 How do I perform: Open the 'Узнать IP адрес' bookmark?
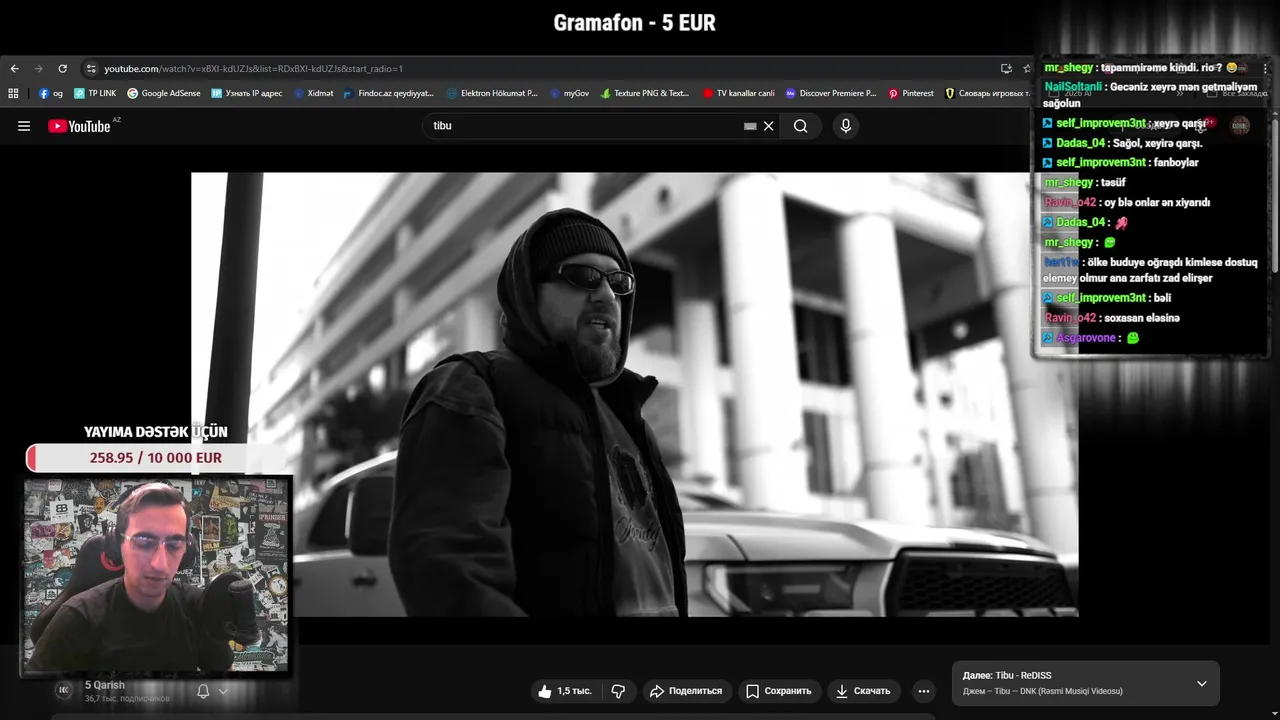247,93
